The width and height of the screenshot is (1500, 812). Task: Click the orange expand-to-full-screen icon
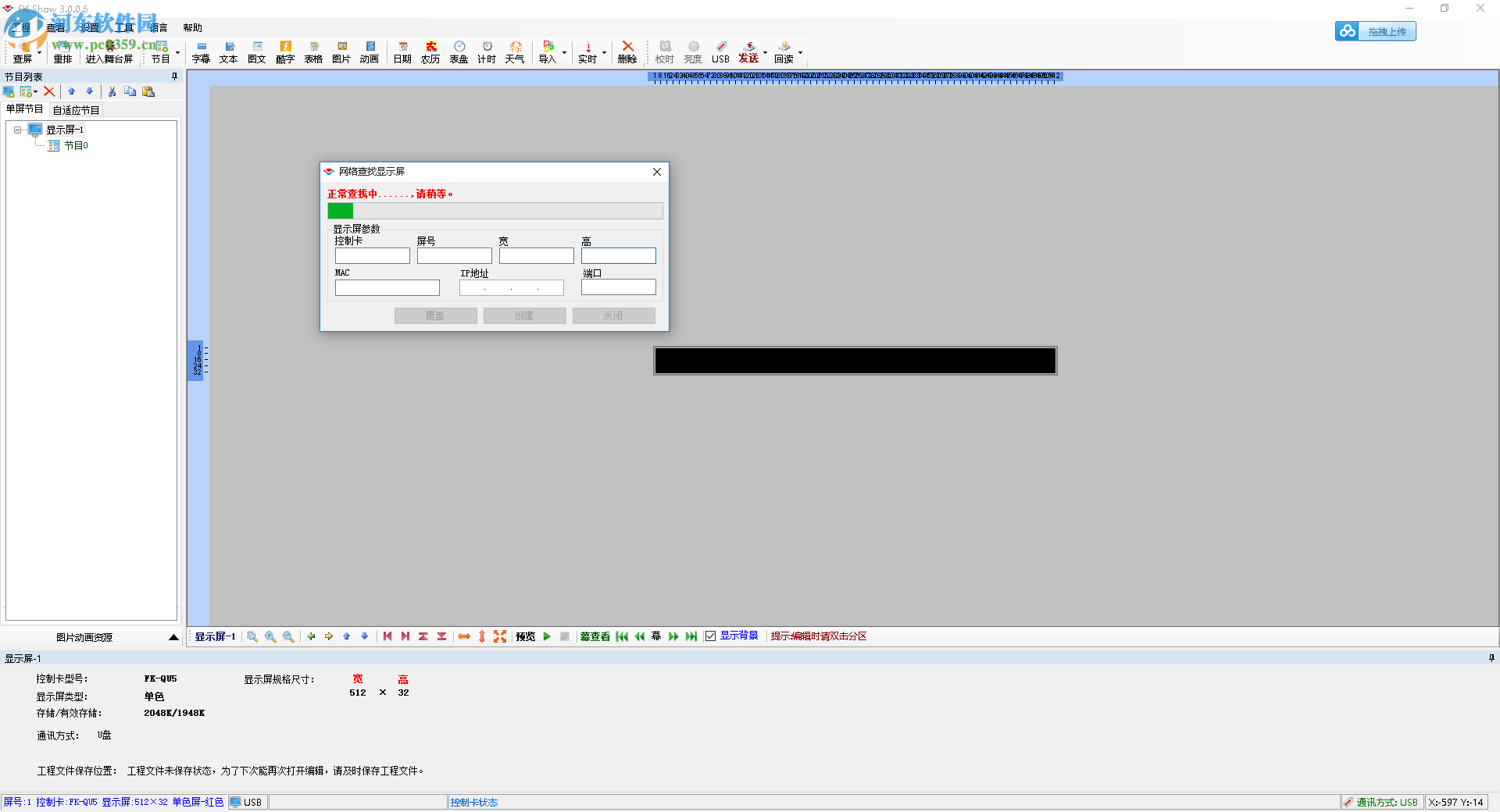click(500, 636)
